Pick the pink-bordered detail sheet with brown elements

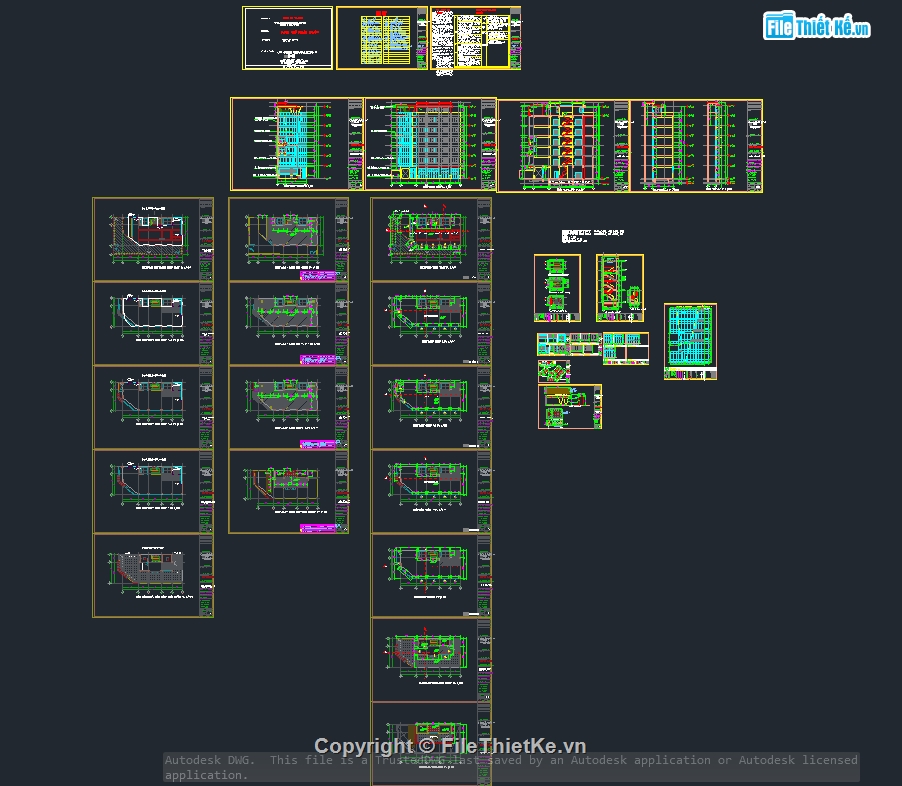(570, 407)
